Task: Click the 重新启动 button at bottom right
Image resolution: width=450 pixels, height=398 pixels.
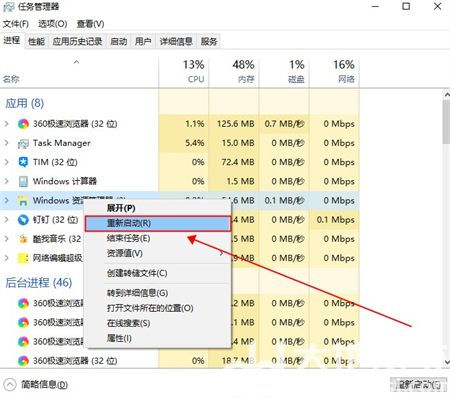Action: click(x=419, y=385)
